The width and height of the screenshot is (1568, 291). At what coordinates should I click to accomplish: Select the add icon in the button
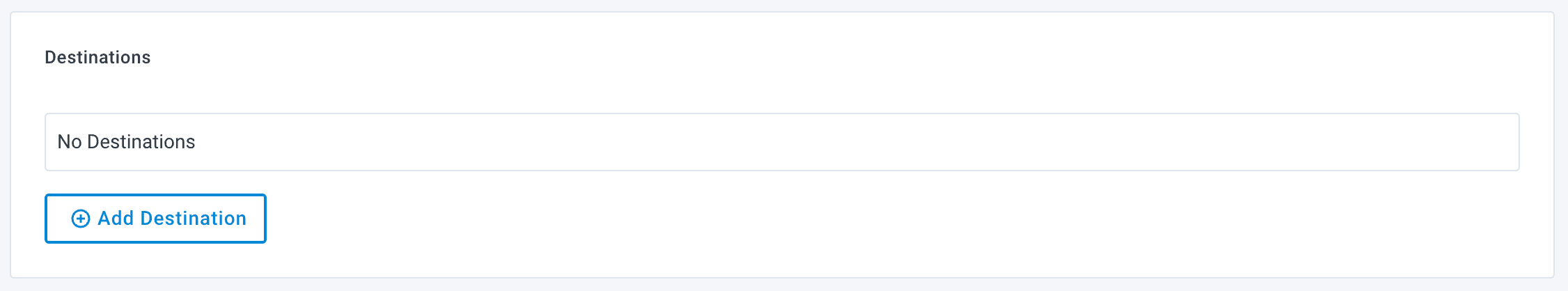pos(81,219)
